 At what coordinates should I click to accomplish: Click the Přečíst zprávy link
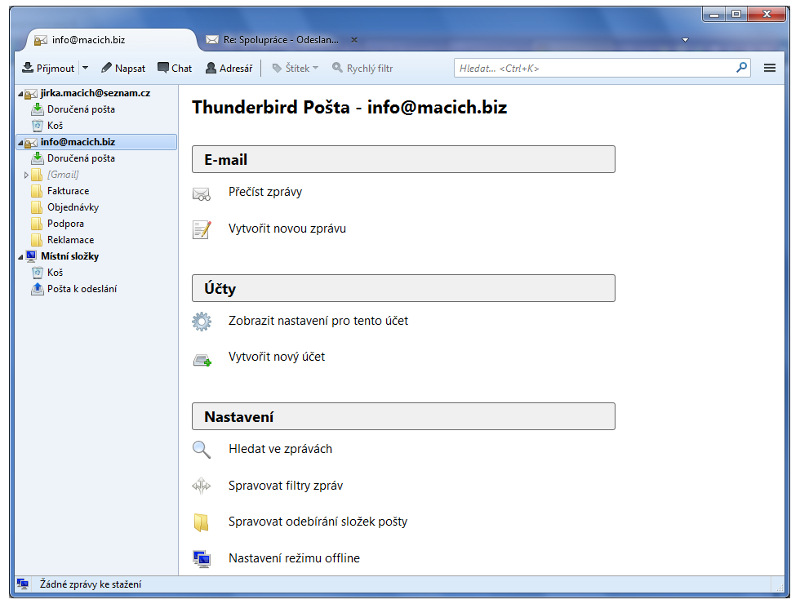pyautogui.click(x=265, y=192)
